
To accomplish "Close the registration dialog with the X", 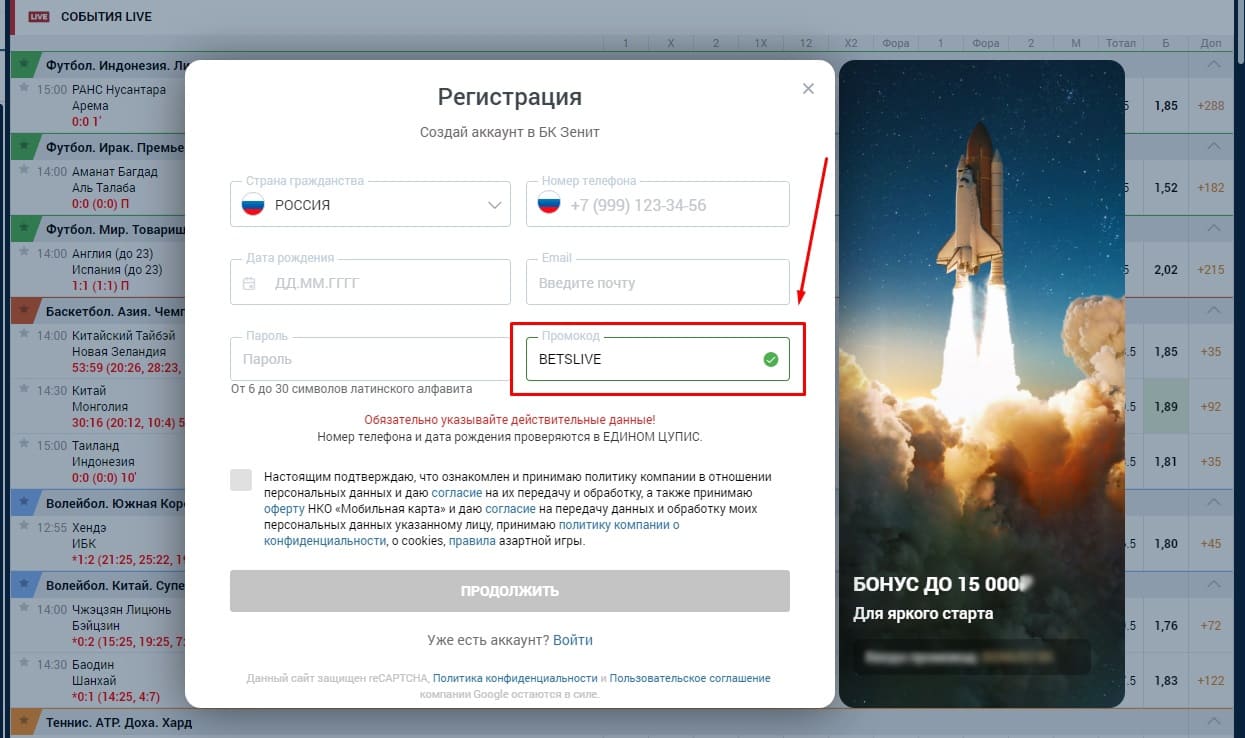I will 808,89.
